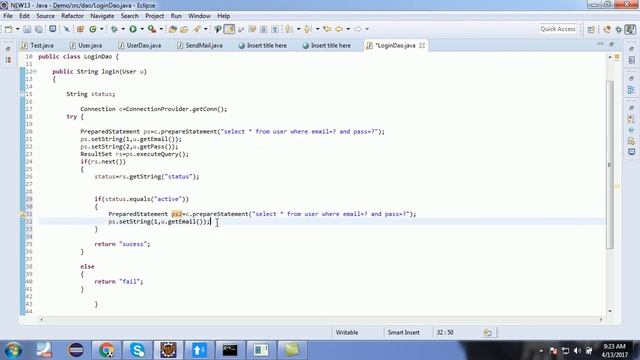This screenshot has width=640, height=360.
Task: Click the Previous Annotation icon
Action: pos(308,29)
